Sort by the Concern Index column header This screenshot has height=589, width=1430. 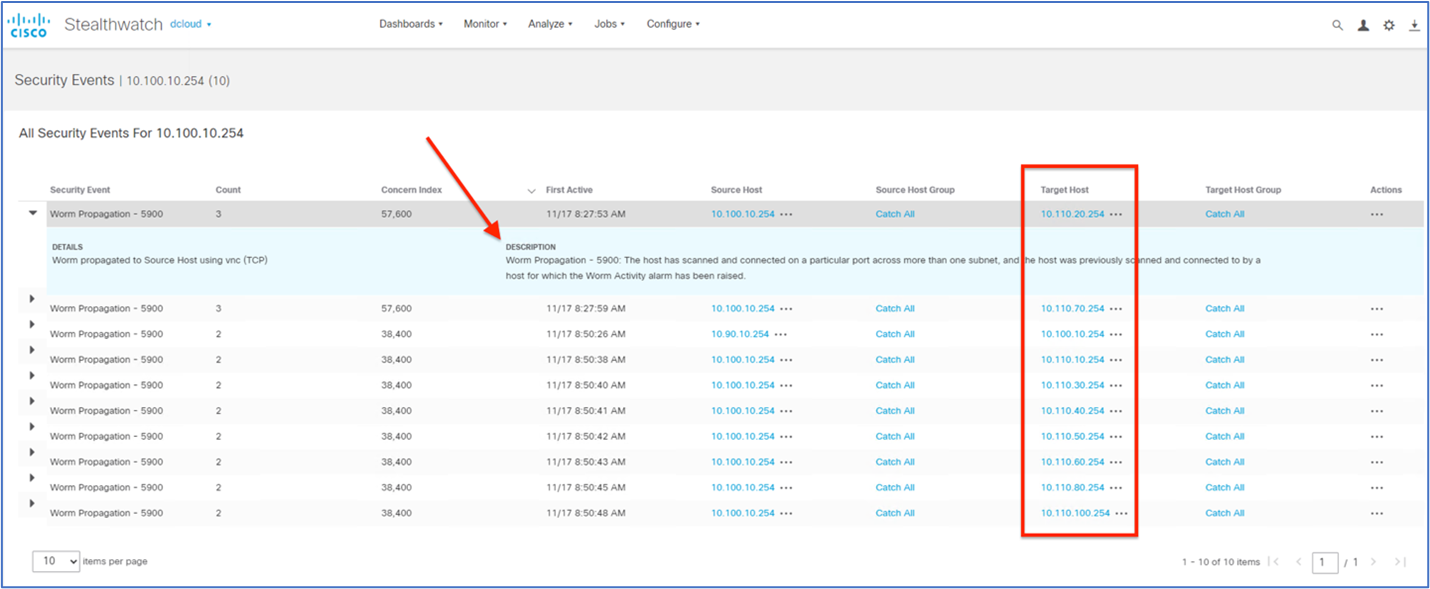click(x=411, y=190)
